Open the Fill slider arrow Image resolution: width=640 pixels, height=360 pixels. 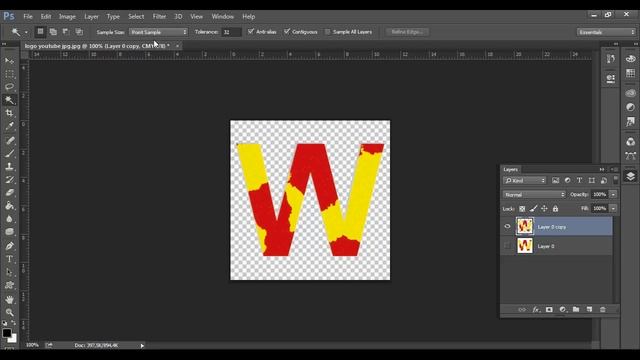click(613, 209)
